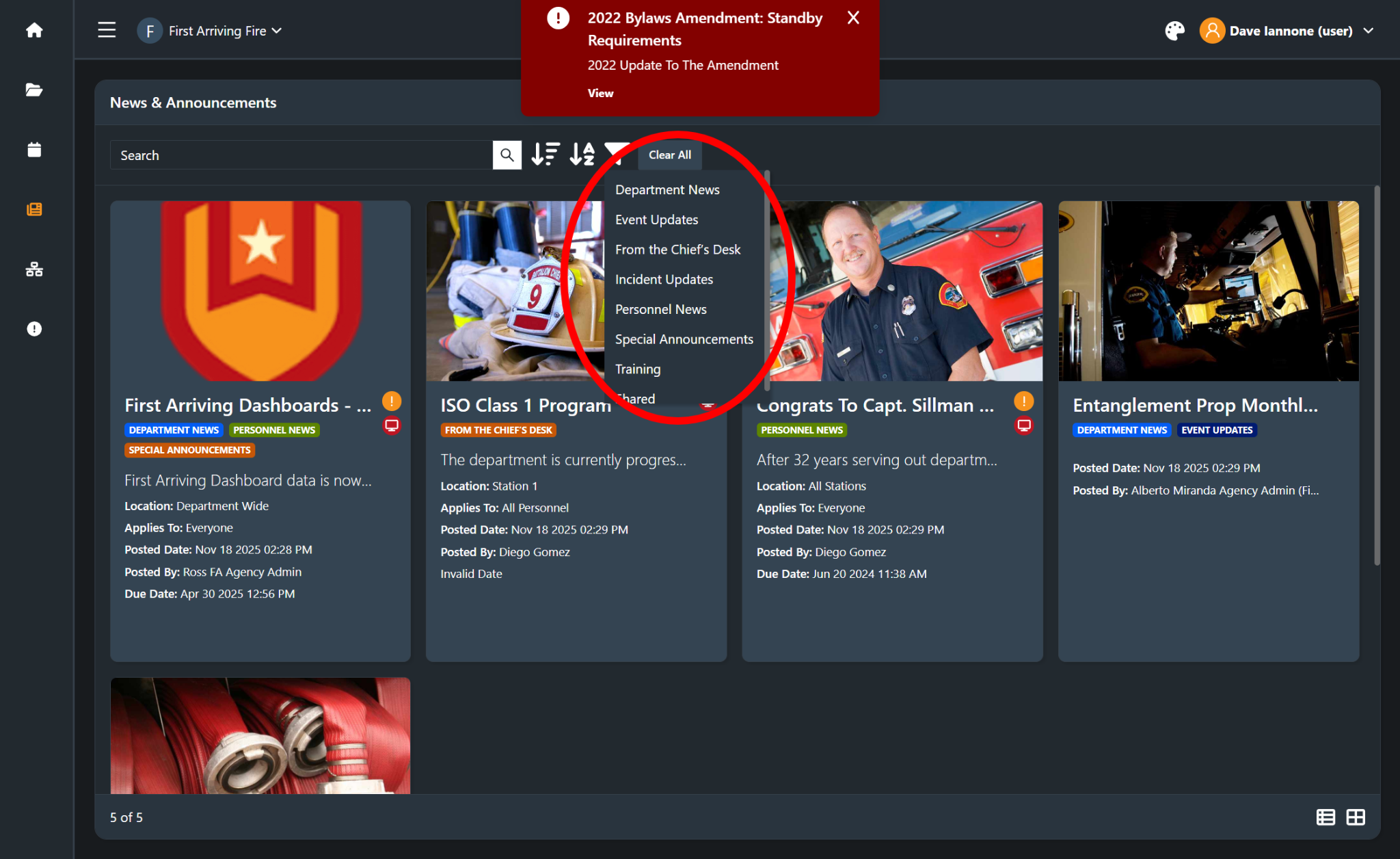Open the org chart icon in sidebar

(x=34, y=269)
